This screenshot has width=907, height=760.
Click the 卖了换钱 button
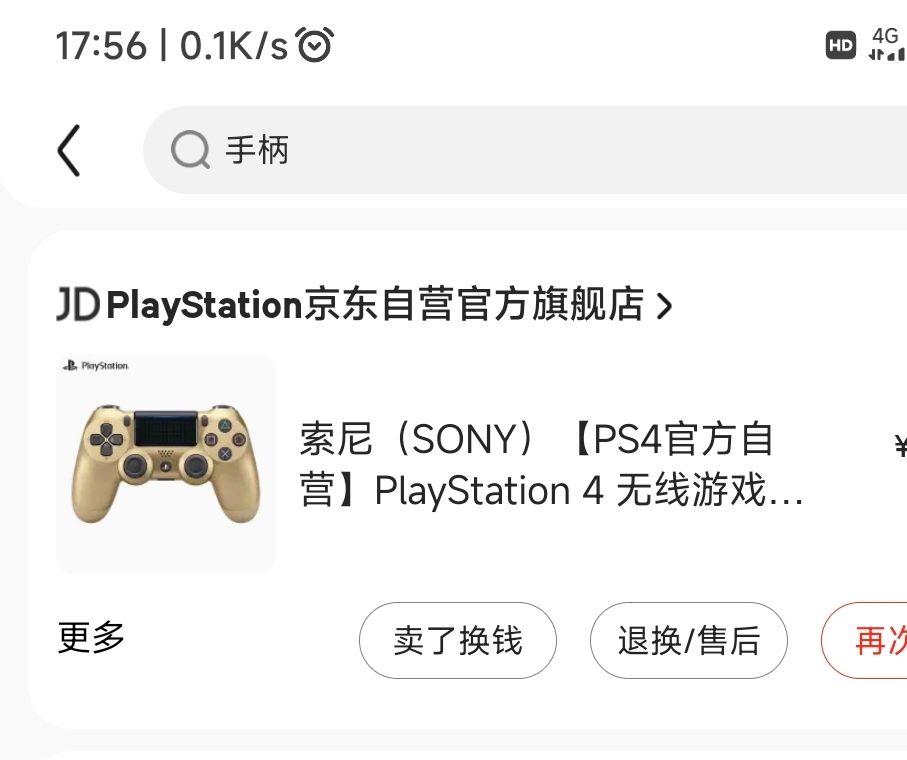point(458,641)
